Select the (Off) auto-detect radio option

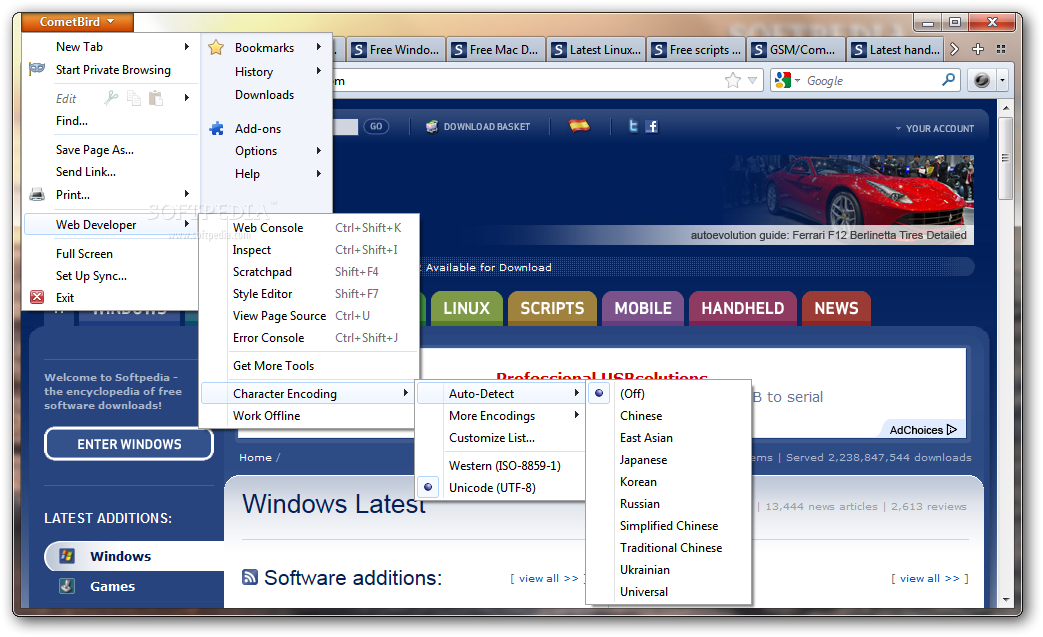[x=669, y=394]
